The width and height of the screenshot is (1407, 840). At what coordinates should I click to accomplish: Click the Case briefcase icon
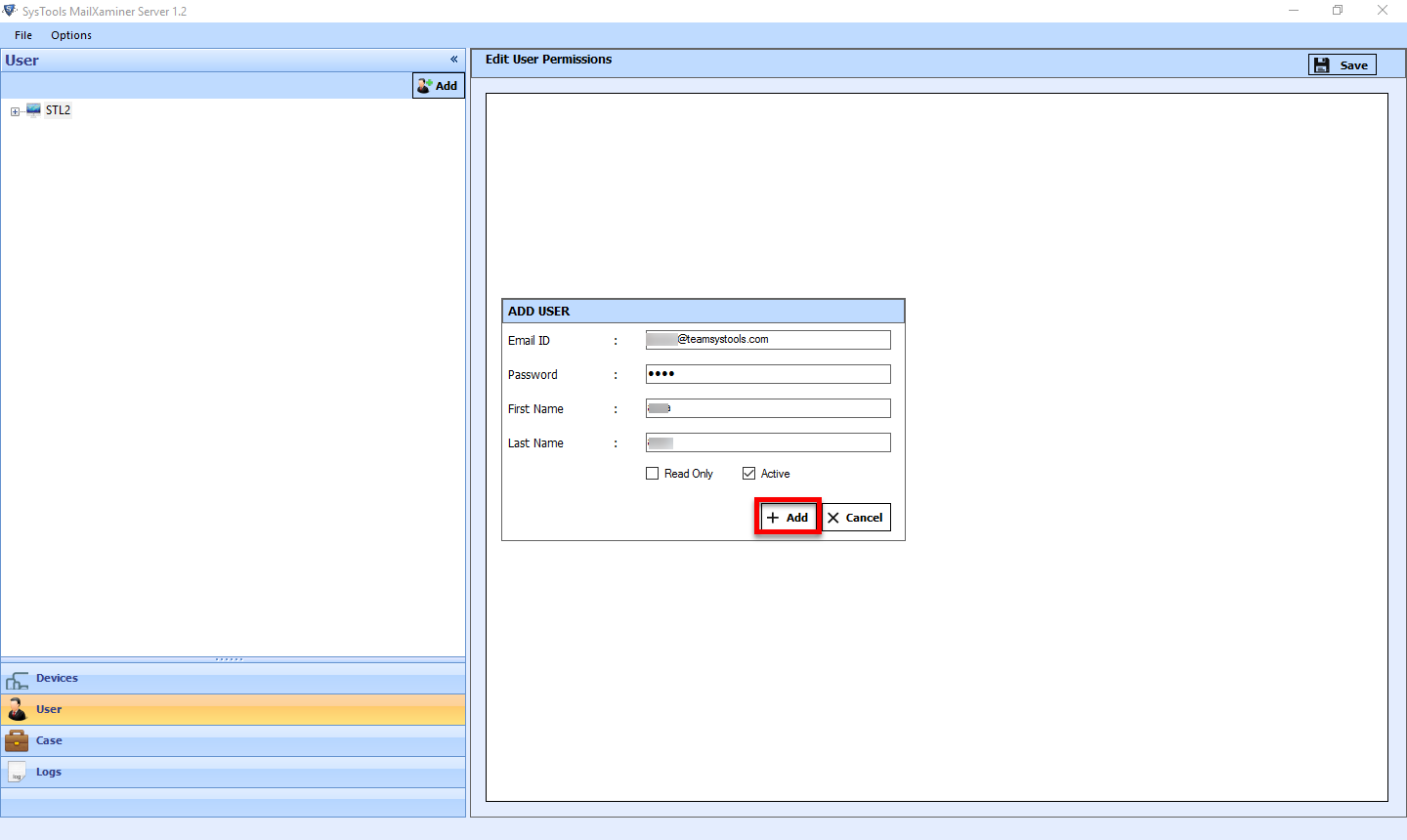pyautogui.click(x=17, y=741)
